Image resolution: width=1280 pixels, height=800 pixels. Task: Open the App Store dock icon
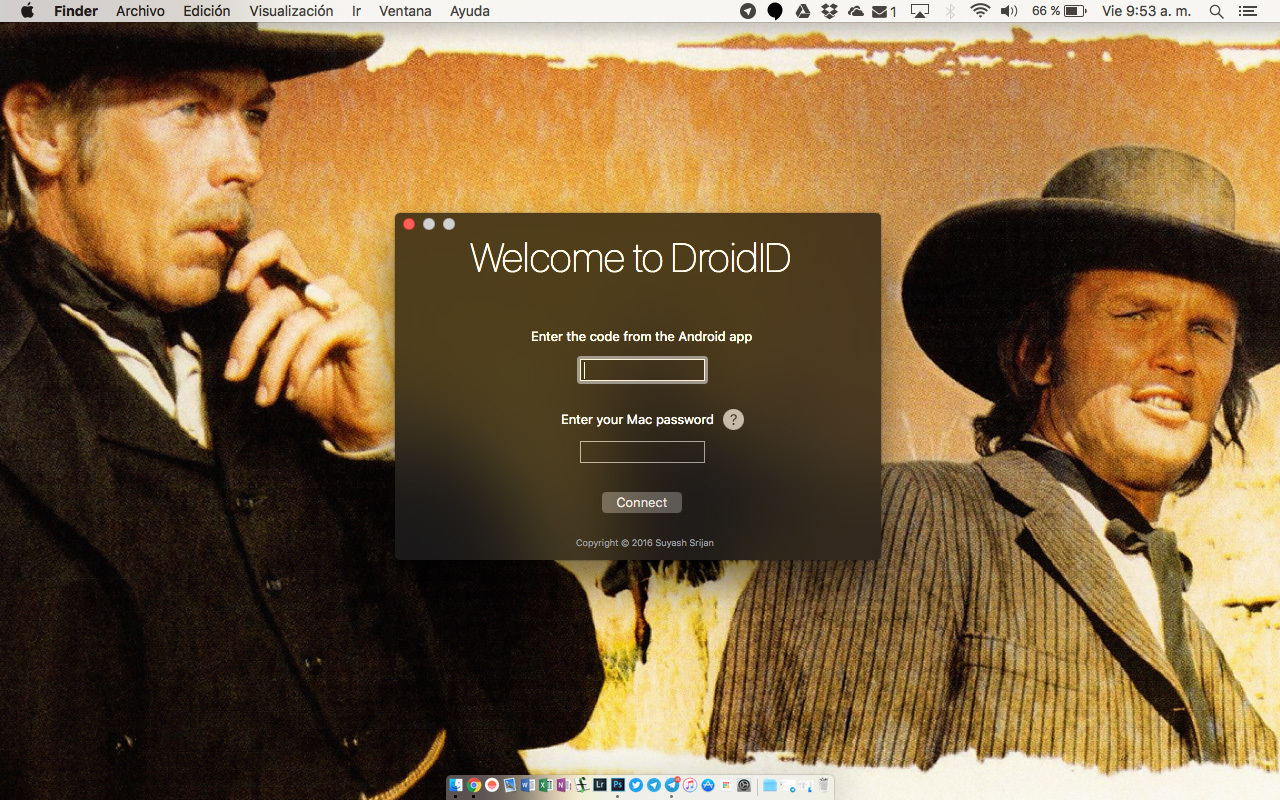[708, 785]
